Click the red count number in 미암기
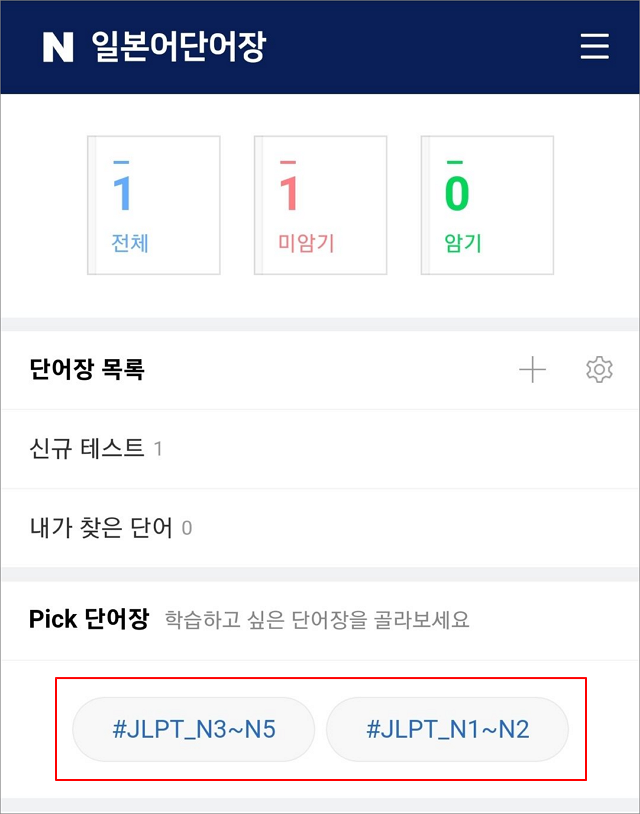The image size is (640, 814). pos(289,194)
